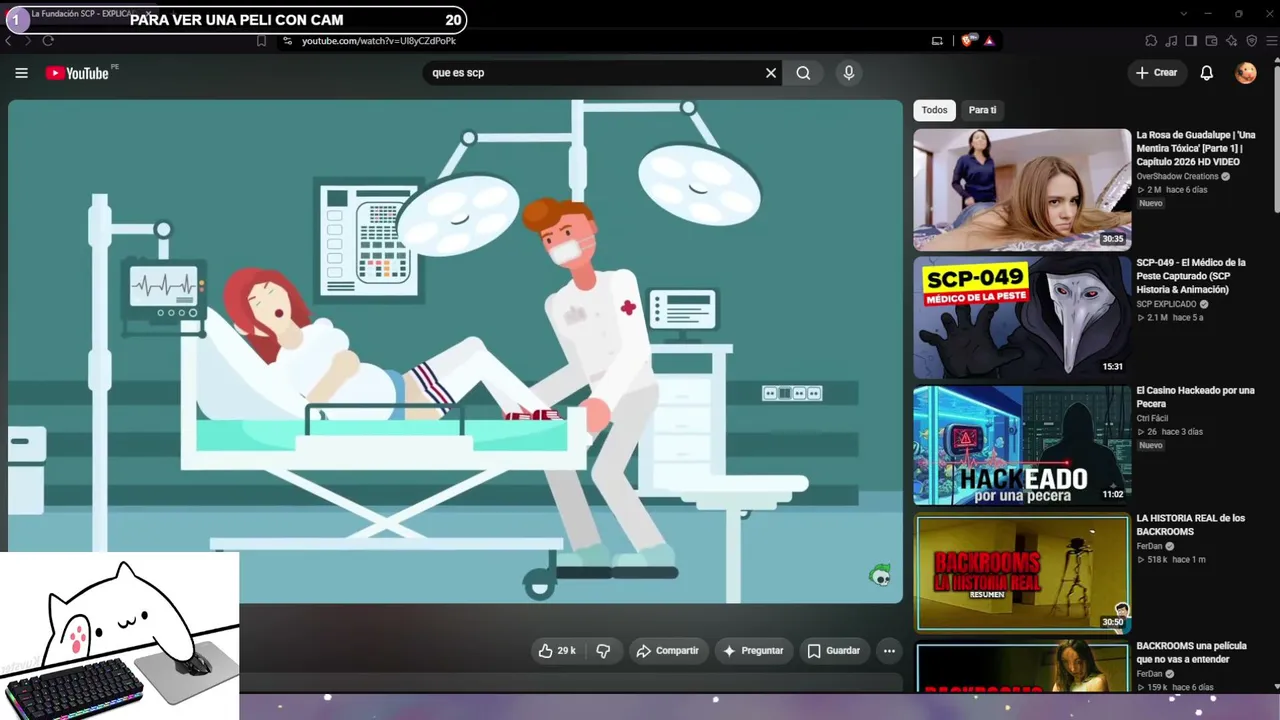Visit the Ctrl Fácil channel
Image resolution: width=1280 pixels, height=720 pixels.
1152,418
